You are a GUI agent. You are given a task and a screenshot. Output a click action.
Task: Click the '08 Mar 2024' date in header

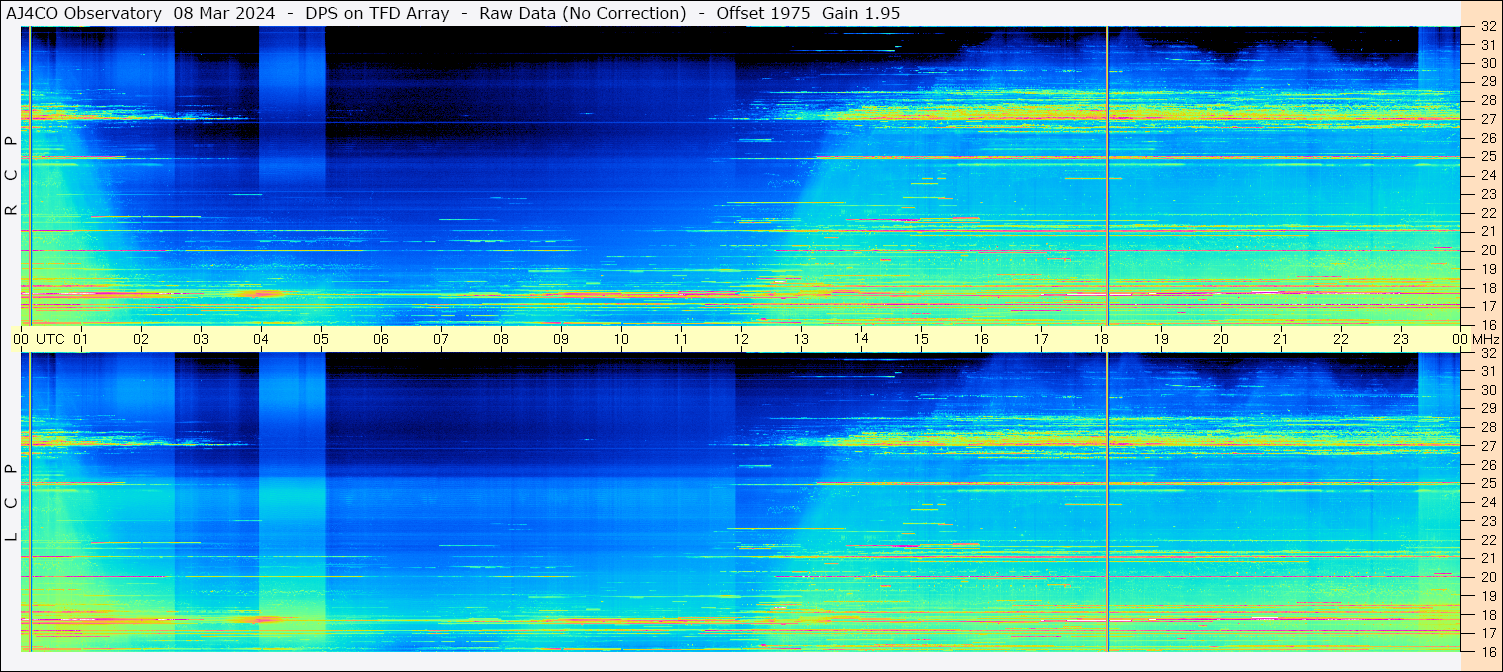pos(224,13)
